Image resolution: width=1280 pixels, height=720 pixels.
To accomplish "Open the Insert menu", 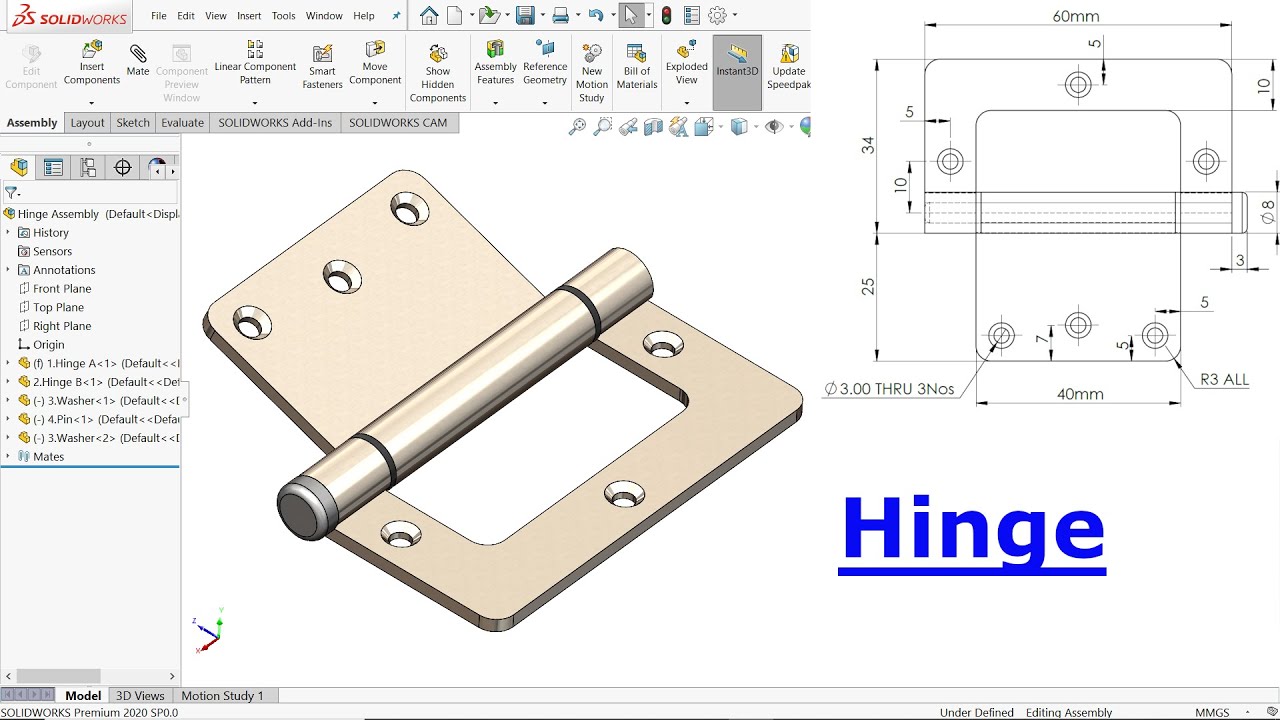I will pos(249,16).
